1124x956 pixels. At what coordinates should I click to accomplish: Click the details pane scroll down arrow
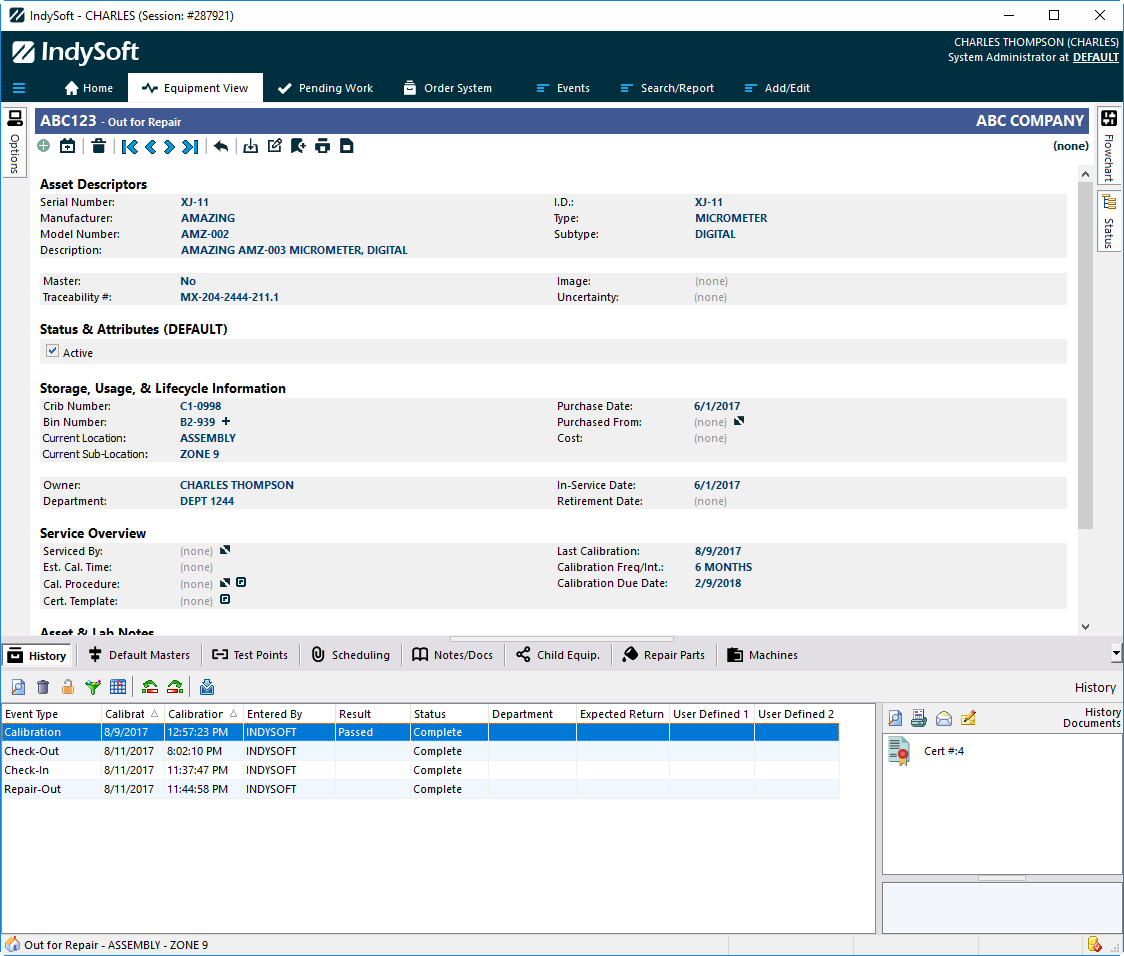click(1085, 626)
